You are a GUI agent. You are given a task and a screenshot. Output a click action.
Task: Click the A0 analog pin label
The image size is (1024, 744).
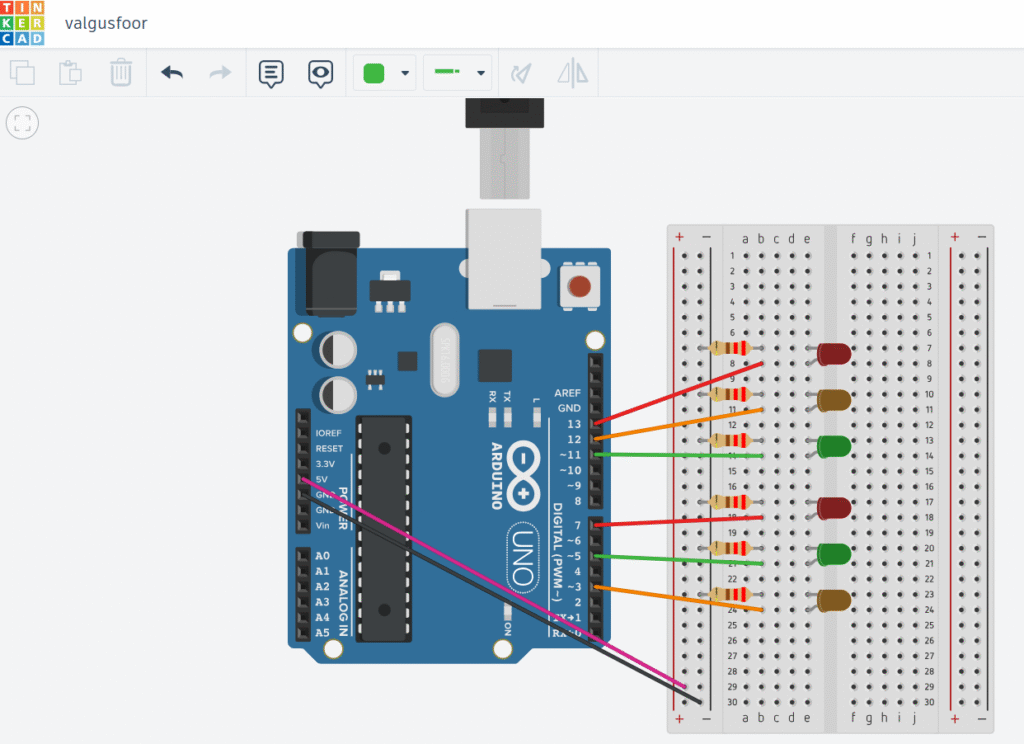pyautogui.click(x=323, y=556)
